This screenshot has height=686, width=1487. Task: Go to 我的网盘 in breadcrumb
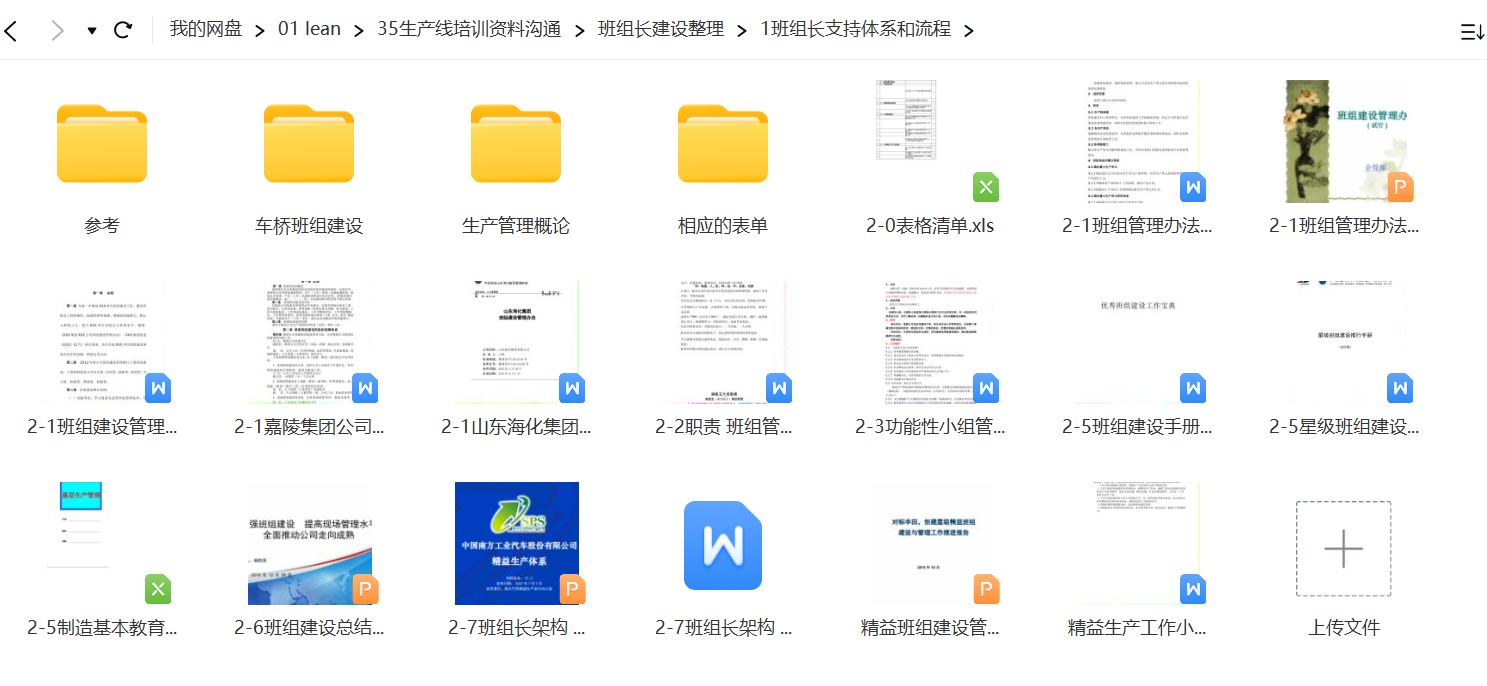[206, 29]
